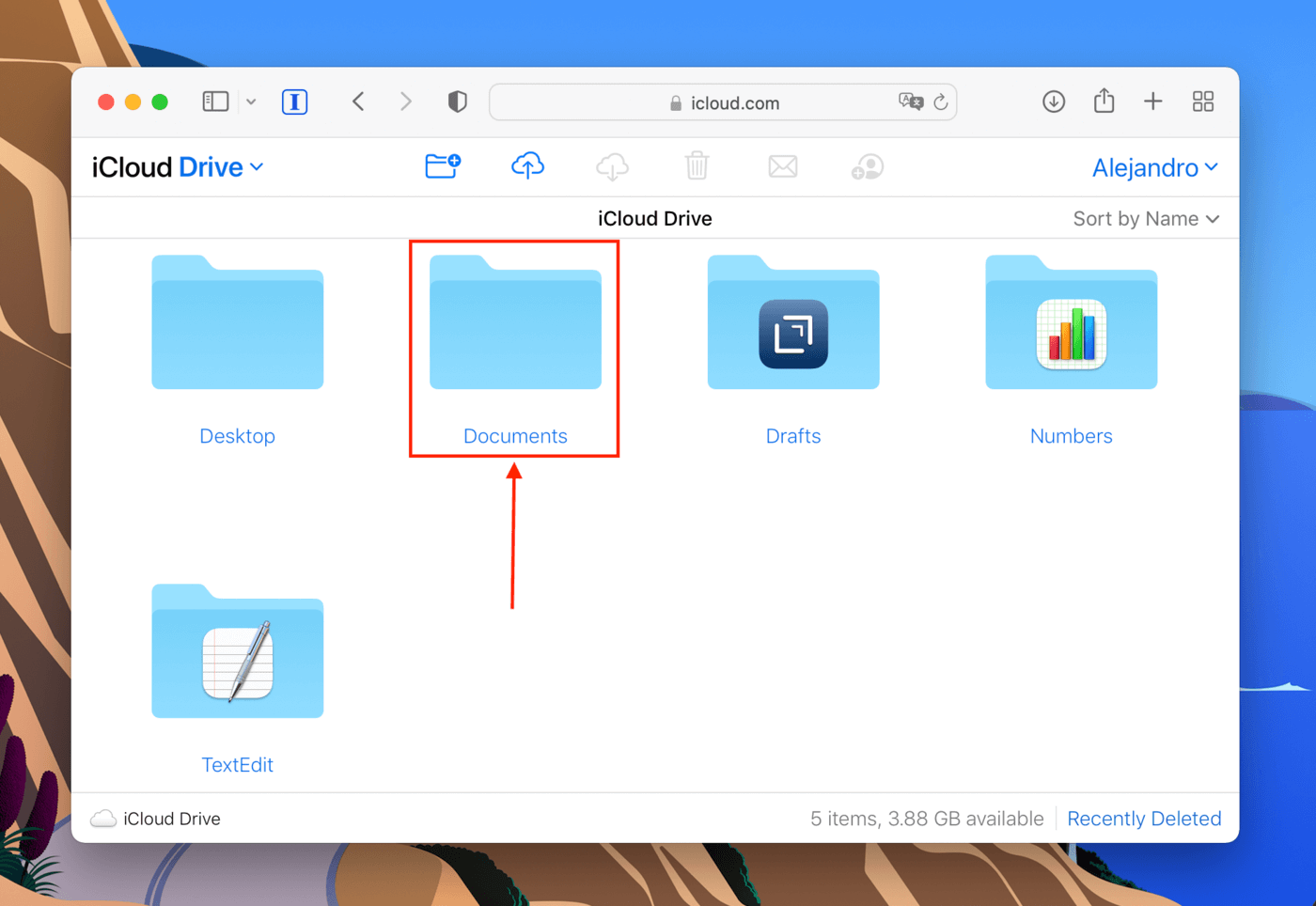Viewport: 1316px width, 906px height.
Task: Select the Documents folder icon
Action: pos(515,322)
